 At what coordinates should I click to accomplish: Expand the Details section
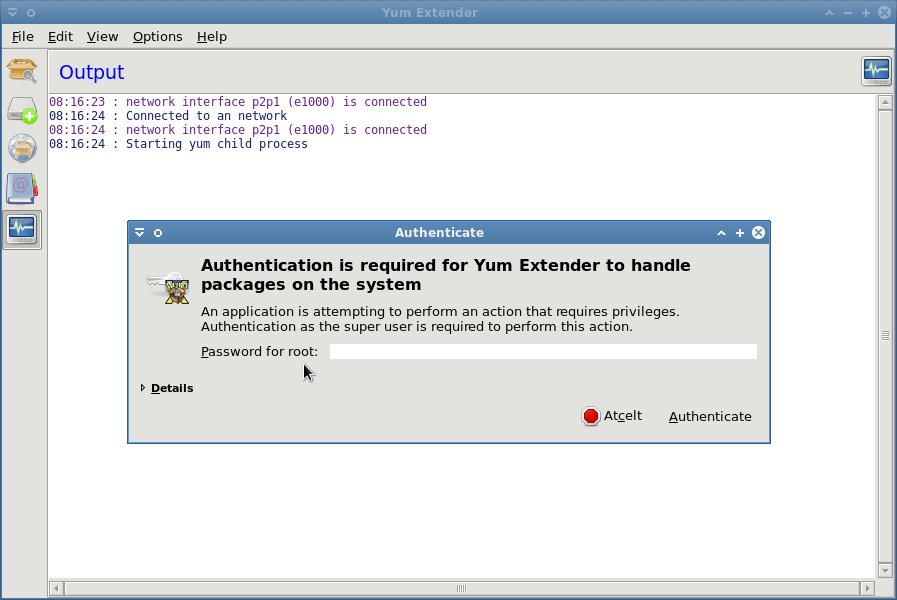pyautogui.click(x=166, y=388)
